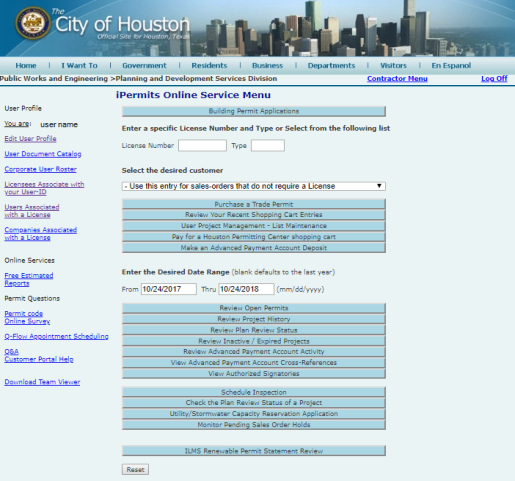Image resolution: width=515 pixels, height=481 pixels.
Task: Click the City of Houston seal logo
Action: click(x=33, y=23)
